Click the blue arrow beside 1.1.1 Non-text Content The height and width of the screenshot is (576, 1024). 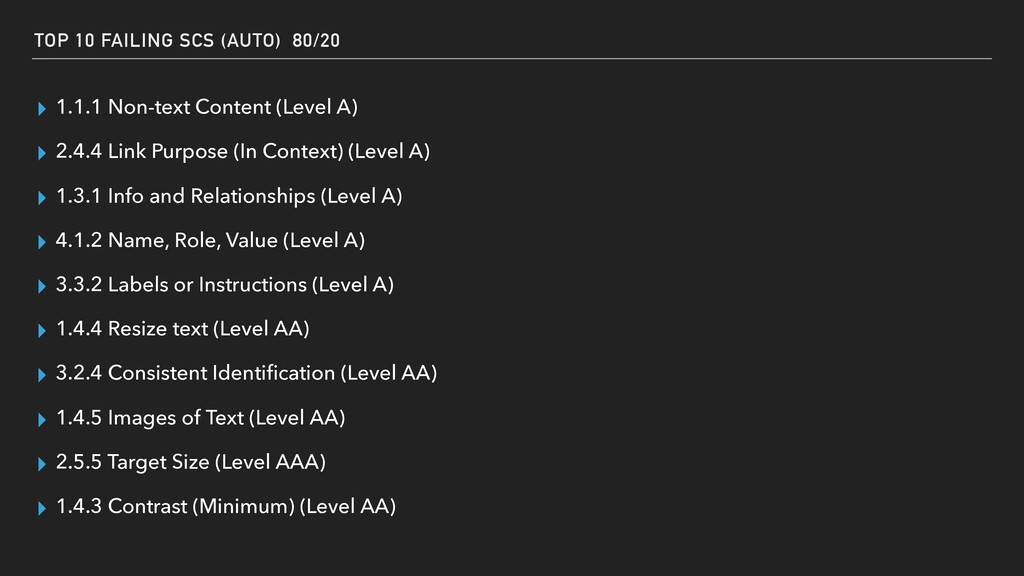(42, 108)
